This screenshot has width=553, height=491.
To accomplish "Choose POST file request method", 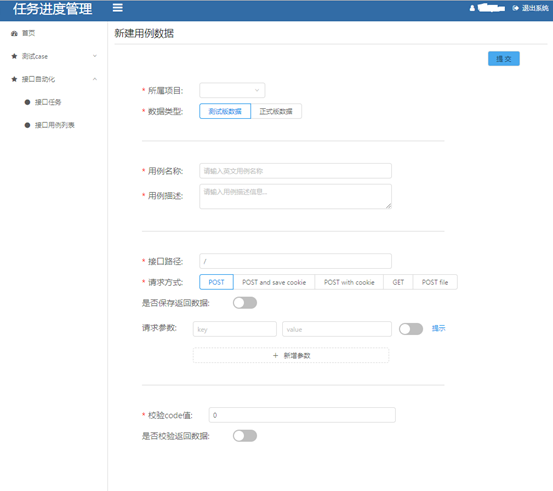I will 435,282.
